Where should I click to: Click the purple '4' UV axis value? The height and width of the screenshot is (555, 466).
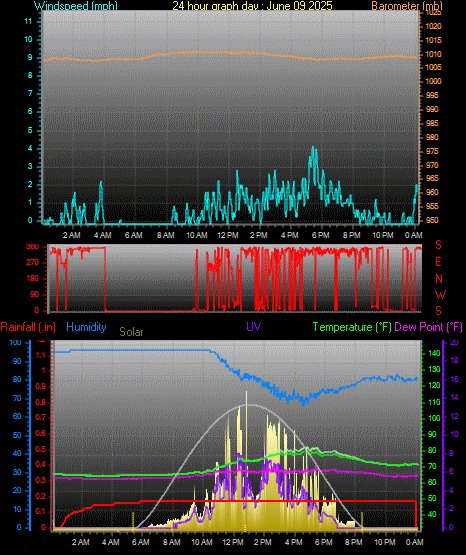pos(451,490)
